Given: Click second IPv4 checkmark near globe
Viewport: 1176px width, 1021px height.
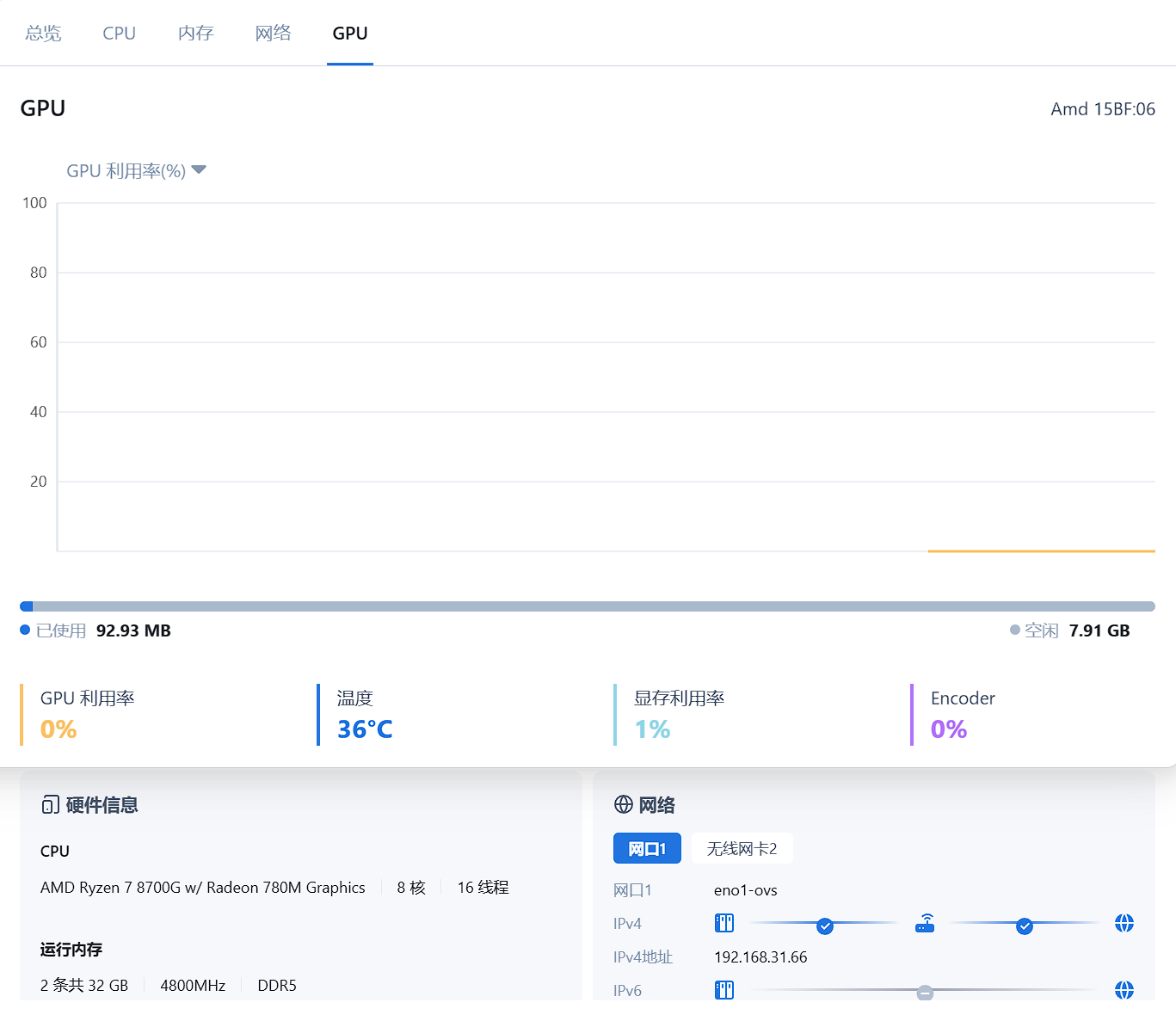Looking at the screenshot, I should click(x=1024, y=926).
